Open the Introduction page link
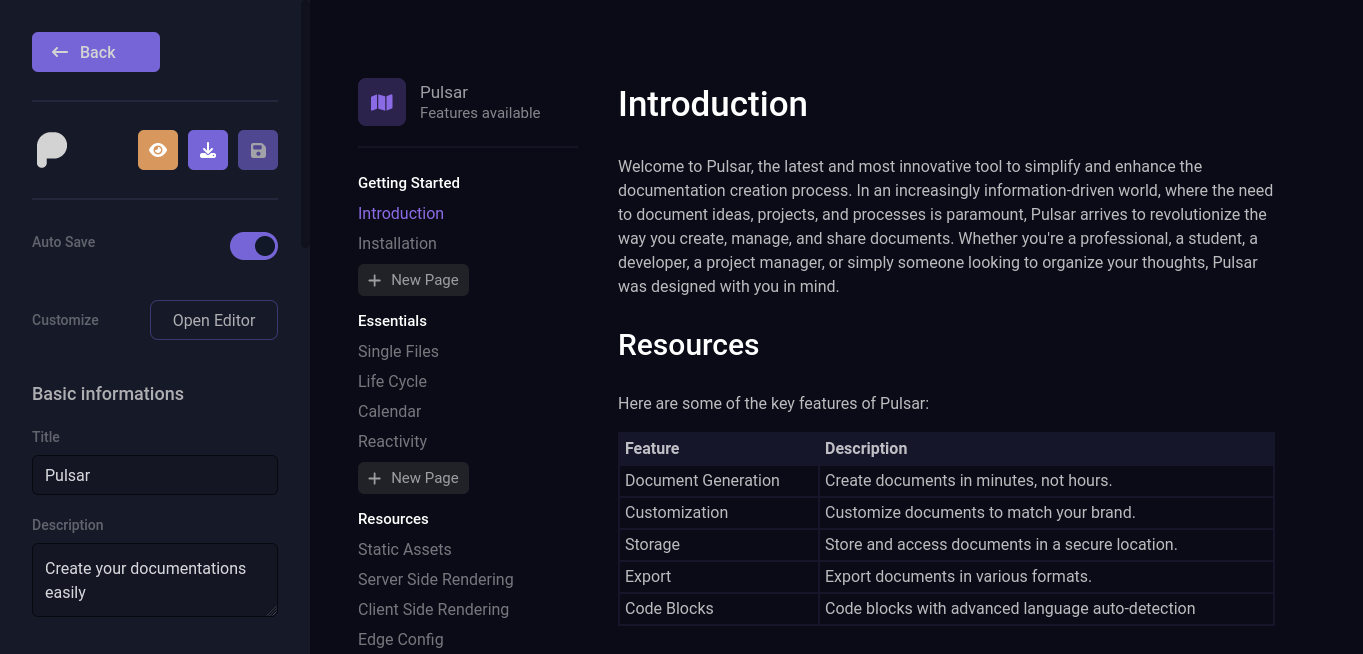1363x654 pixels. click(x=401, y=213)
